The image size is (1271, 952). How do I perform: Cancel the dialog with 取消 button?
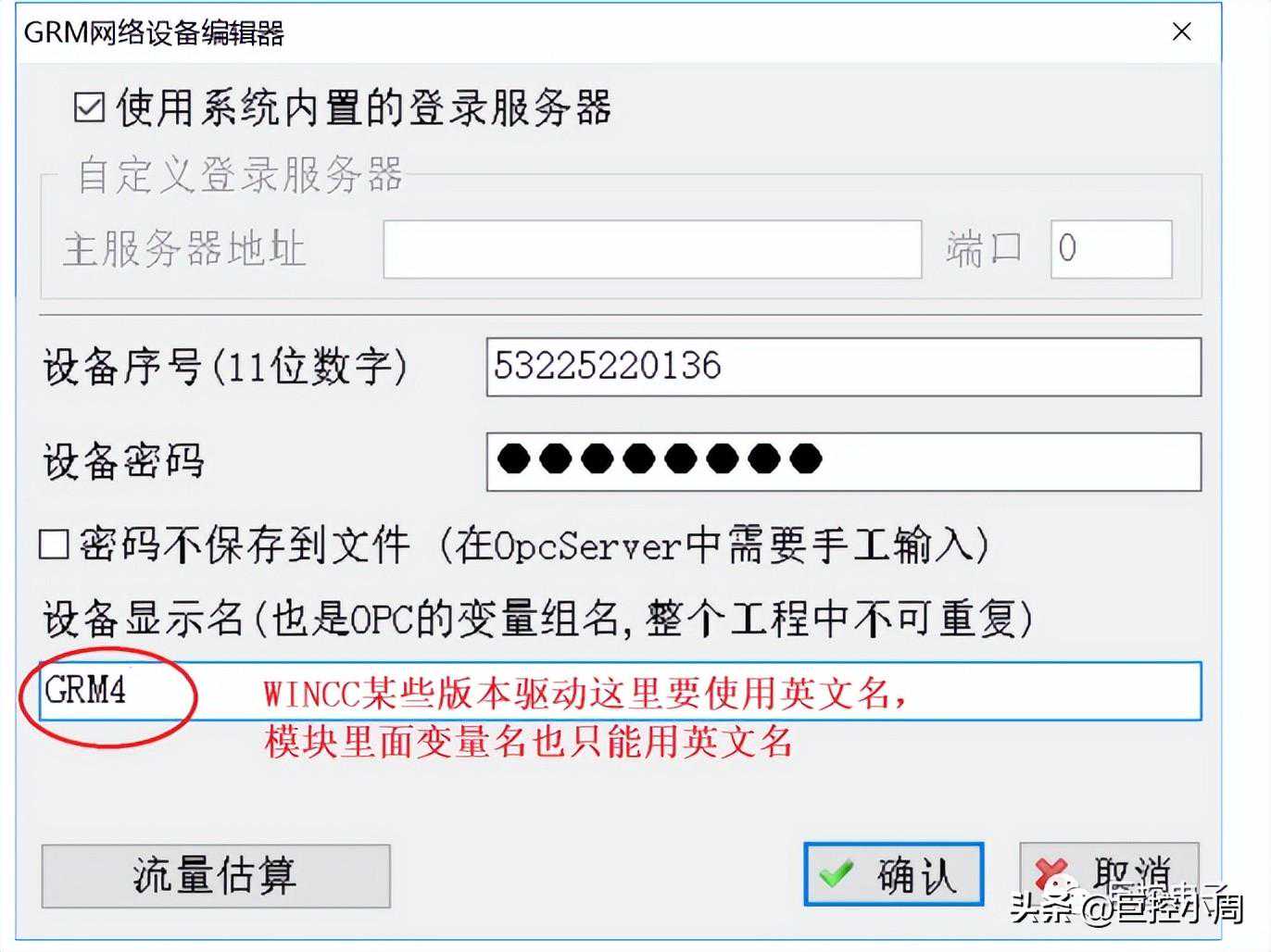tap(1109, 874)
